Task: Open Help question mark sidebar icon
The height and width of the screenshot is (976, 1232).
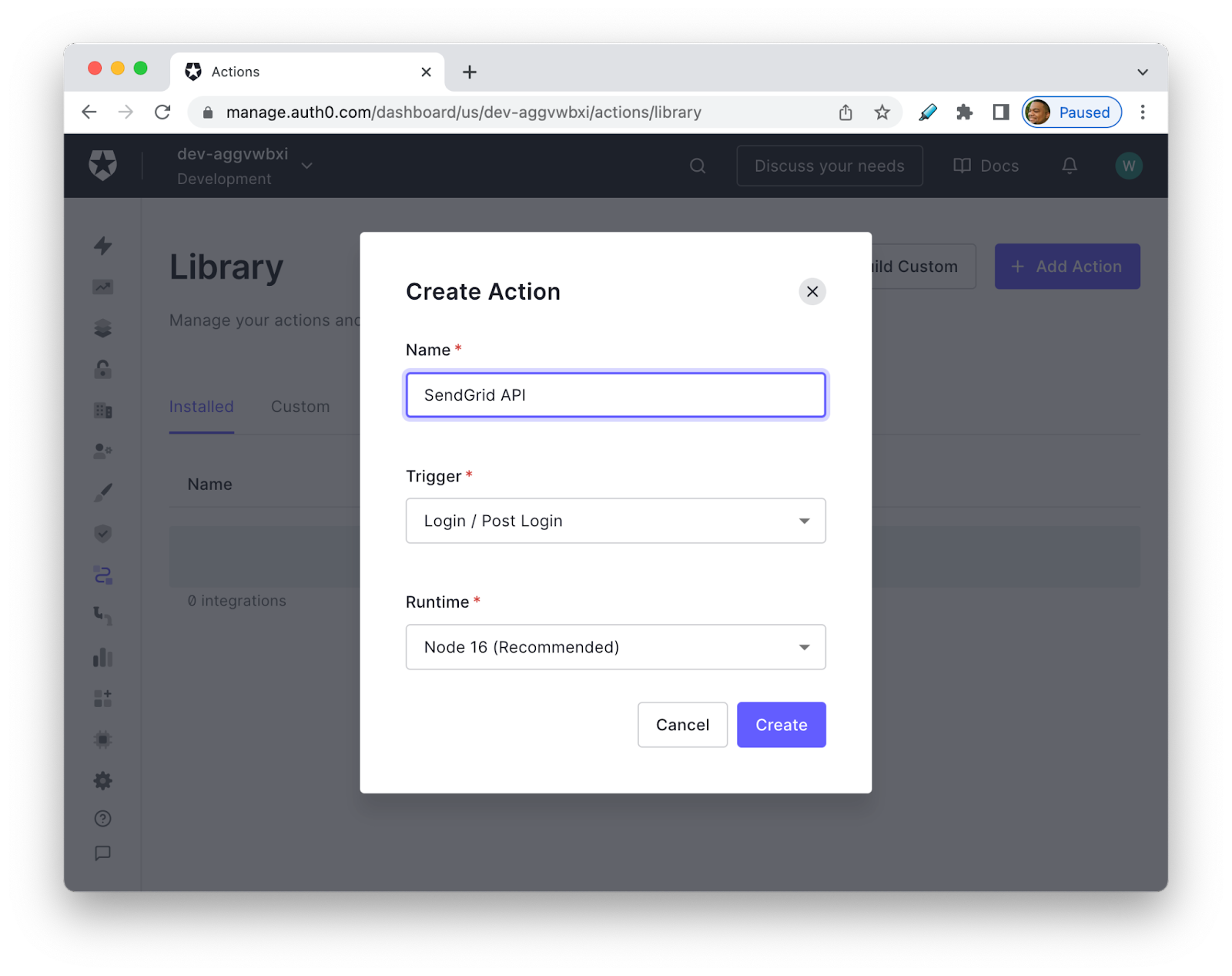Action: pos(102,819)
